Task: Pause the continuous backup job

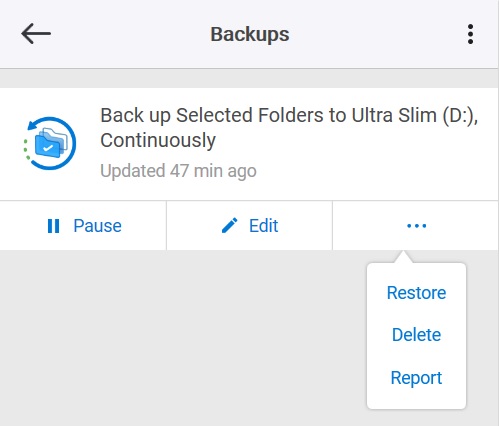Action: pos(83,226)
